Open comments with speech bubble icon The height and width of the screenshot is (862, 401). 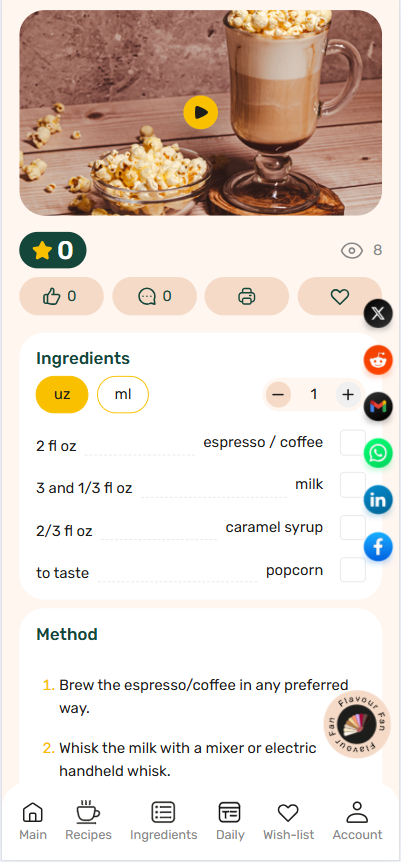tap(154, 296)
